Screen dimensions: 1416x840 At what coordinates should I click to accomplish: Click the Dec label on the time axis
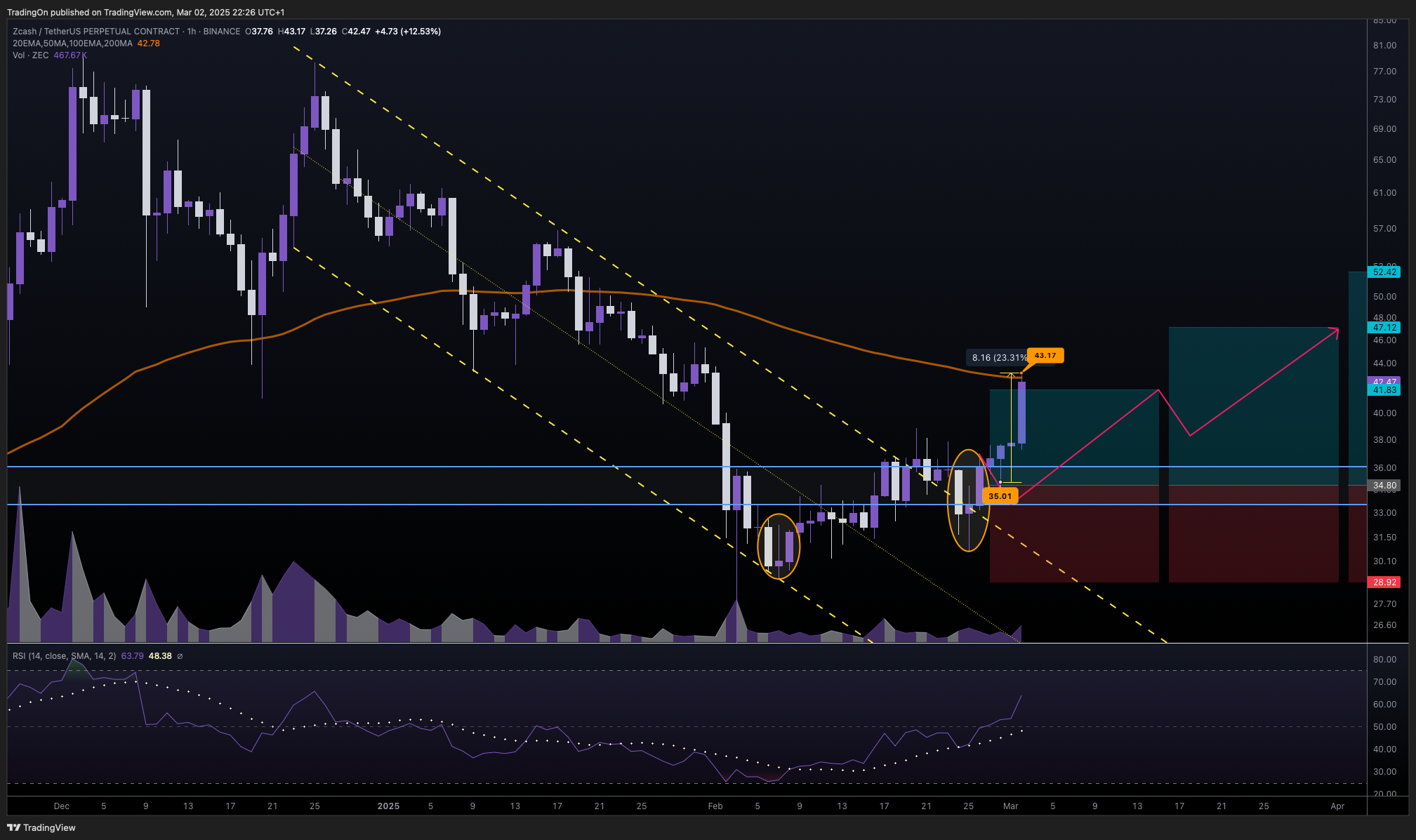tap(62, 806)
